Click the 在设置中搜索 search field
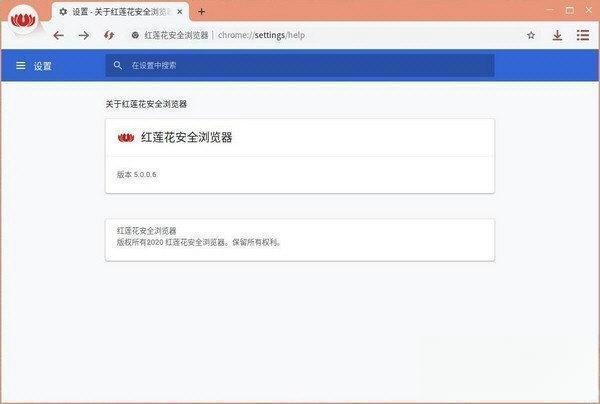600x404 pixels. click(x=300, y=65)
